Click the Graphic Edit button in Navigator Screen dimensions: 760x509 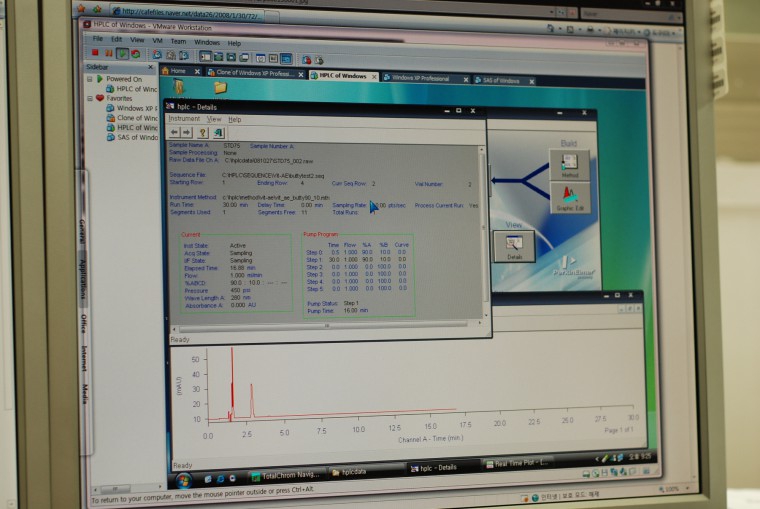click(x=570, y=197)
